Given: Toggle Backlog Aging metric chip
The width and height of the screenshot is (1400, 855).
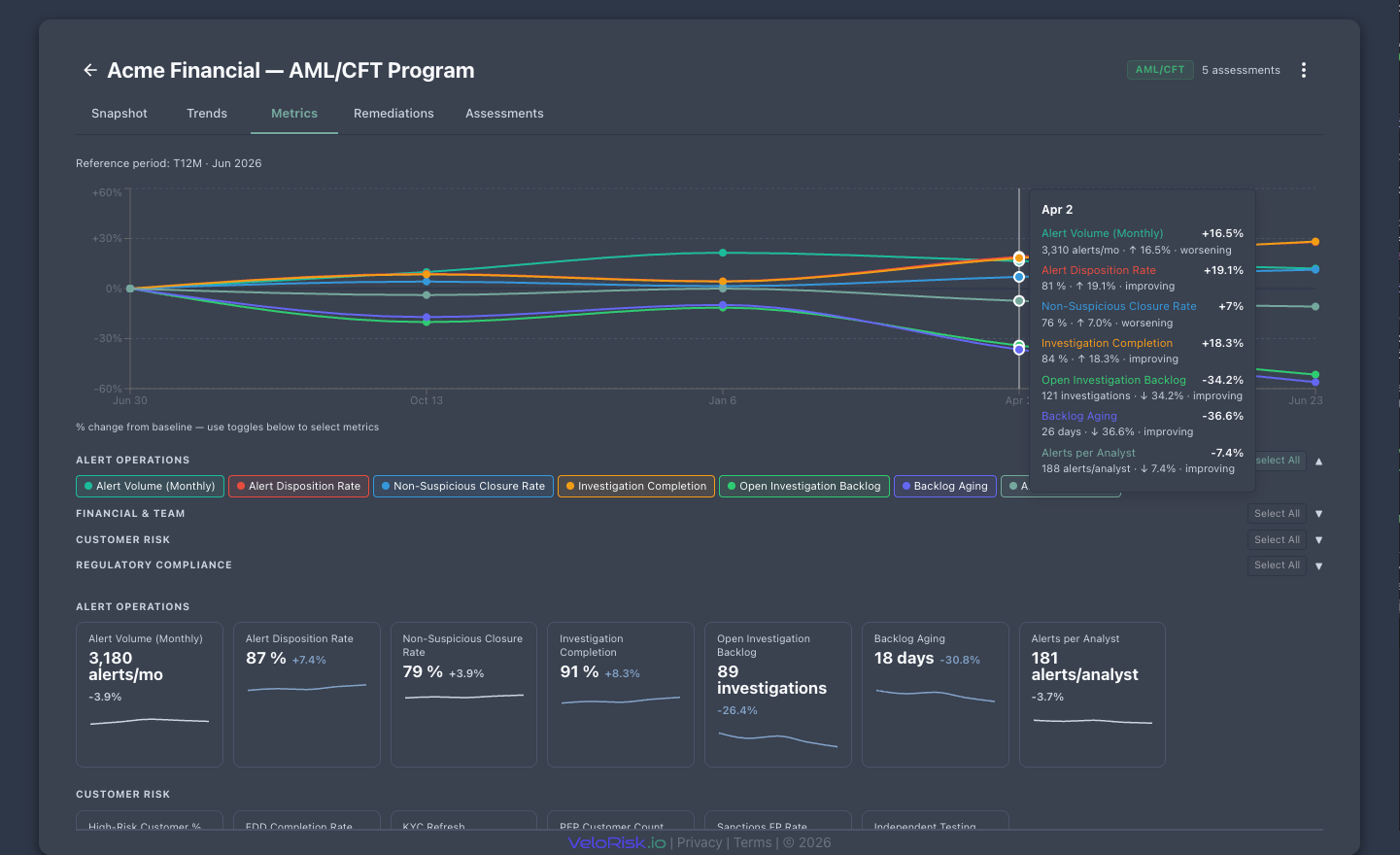Looking at the screenshot, I should 944,486.
